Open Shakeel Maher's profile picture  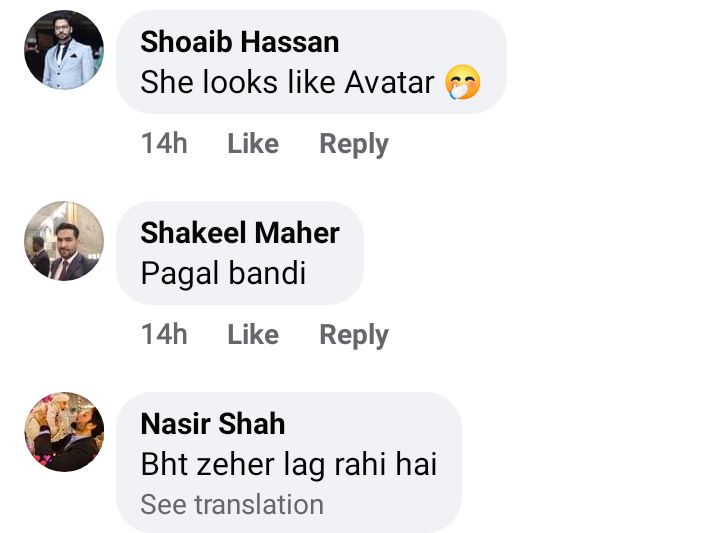tap(64, 241)
